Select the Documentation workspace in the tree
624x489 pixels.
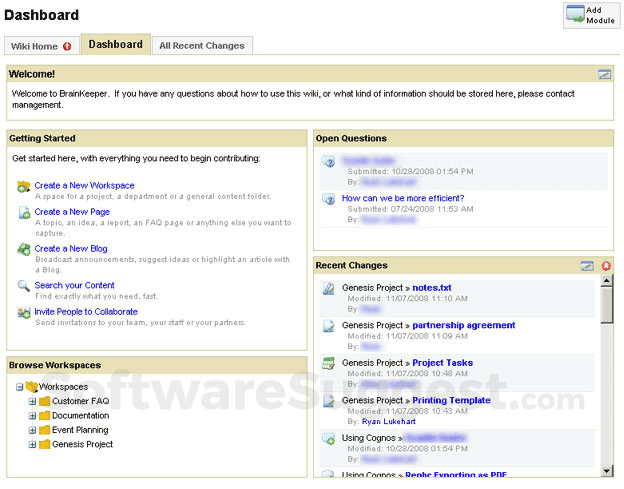[x=80, y=416]
